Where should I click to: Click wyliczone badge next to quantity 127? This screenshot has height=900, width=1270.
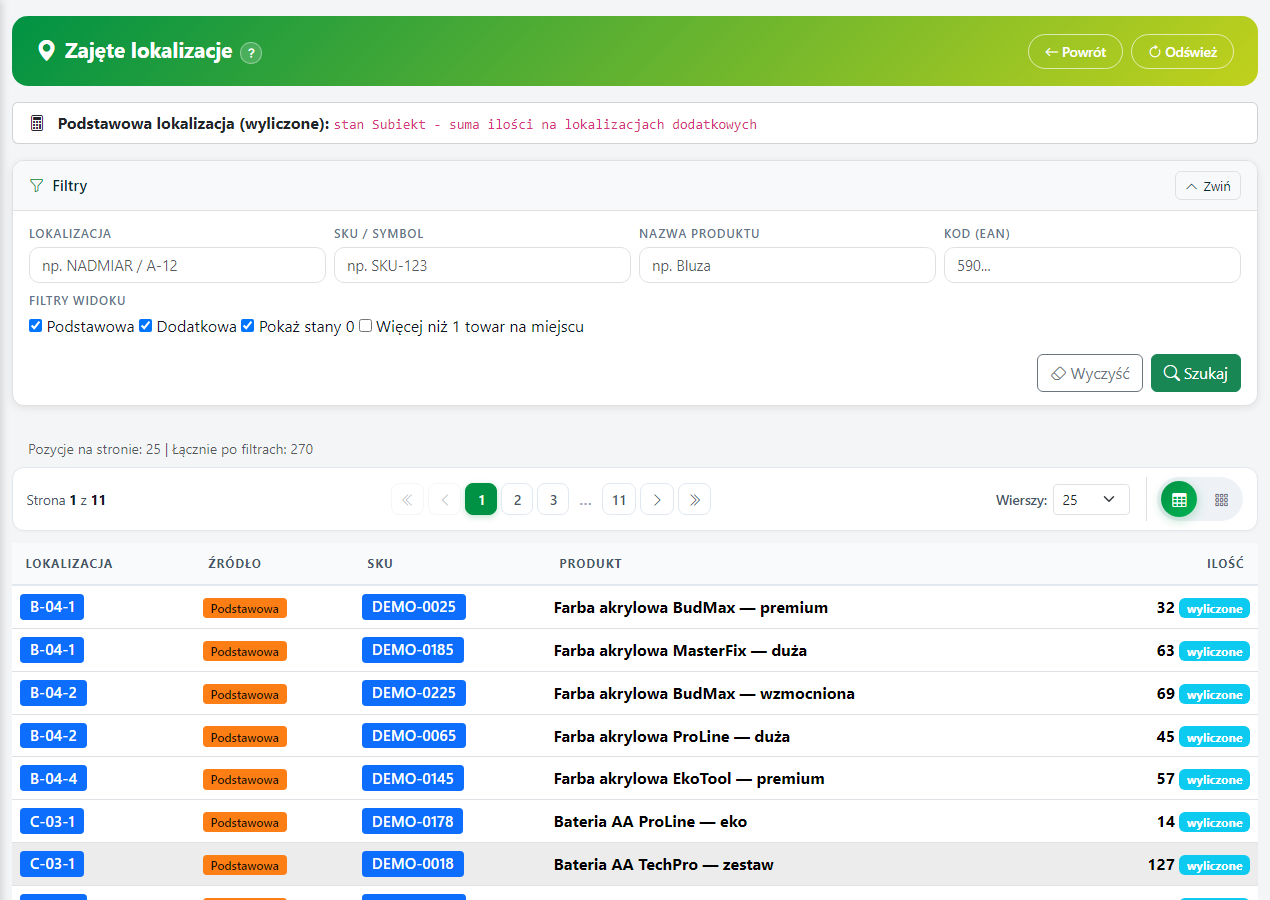[x=1214, y=865]
